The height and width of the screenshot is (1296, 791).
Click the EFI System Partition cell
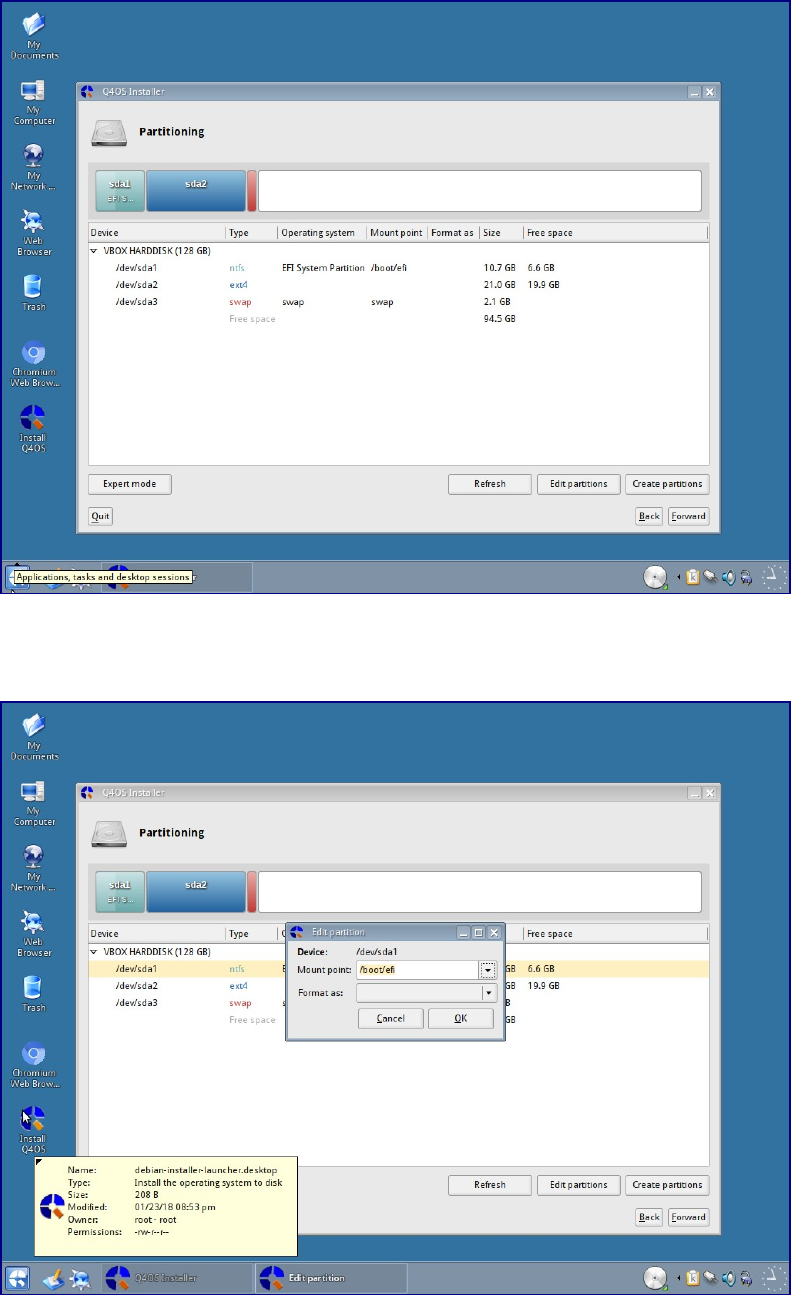coord(323,268)
